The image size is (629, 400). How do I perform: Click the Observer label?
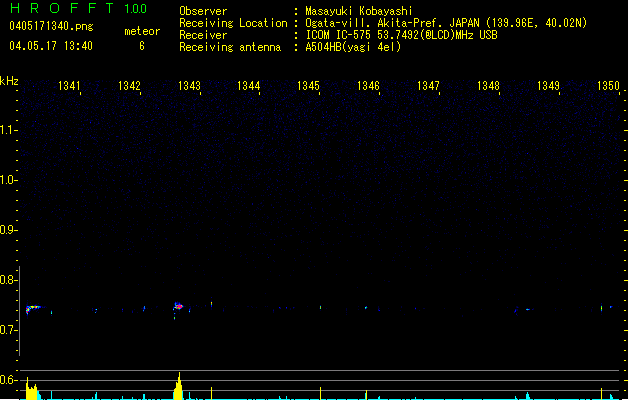tap(203, 11)
